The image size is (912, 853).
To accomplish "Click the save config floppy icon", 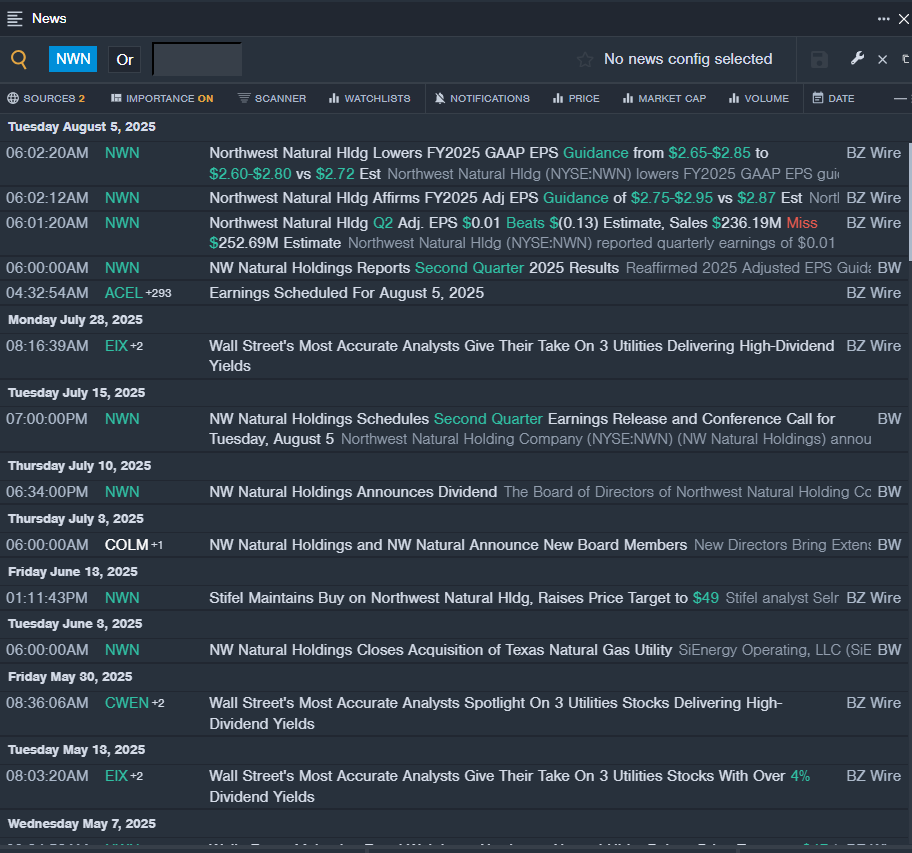I will [x=819, y=59].
